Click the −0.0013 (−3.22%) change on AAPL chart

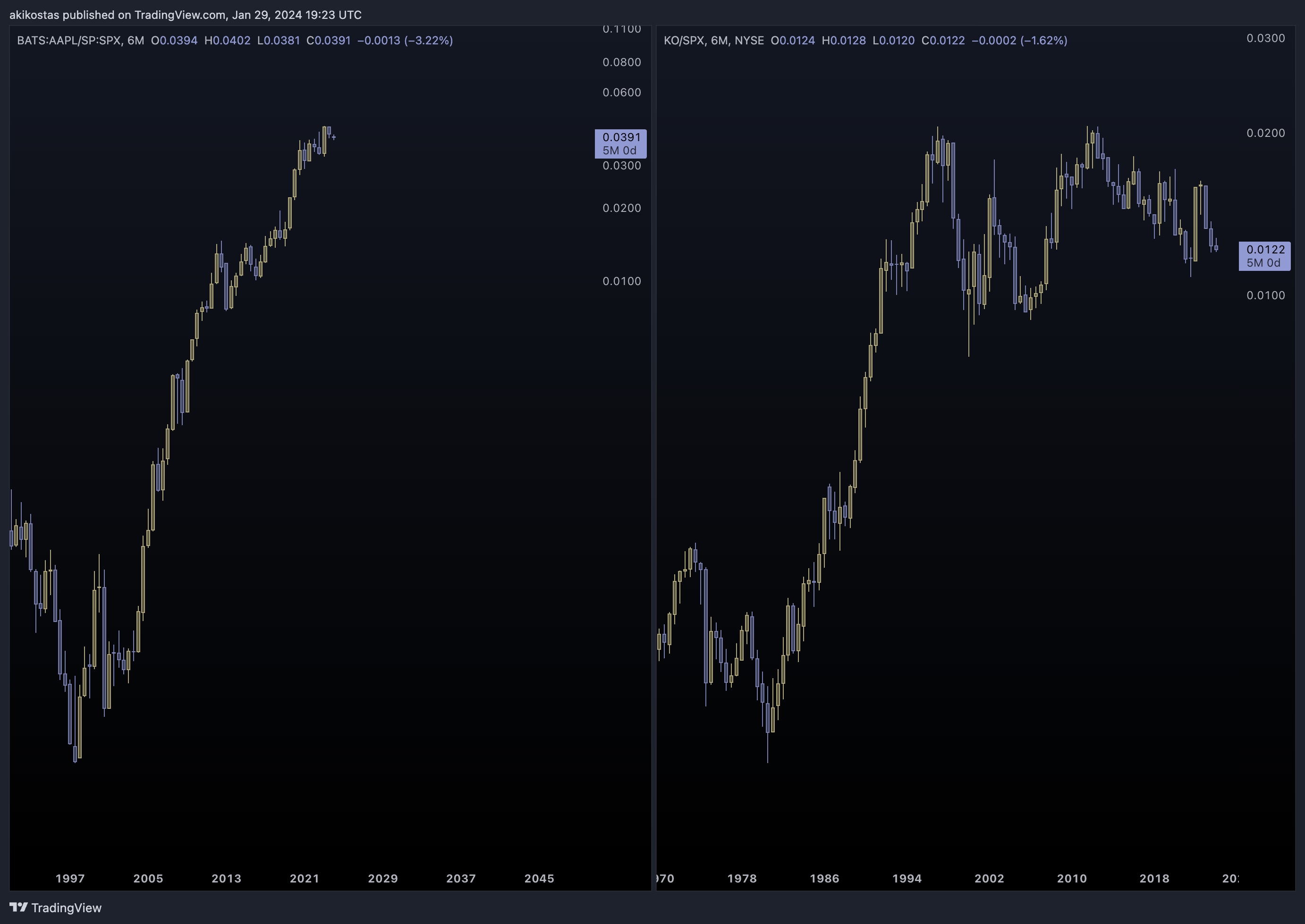405,41
